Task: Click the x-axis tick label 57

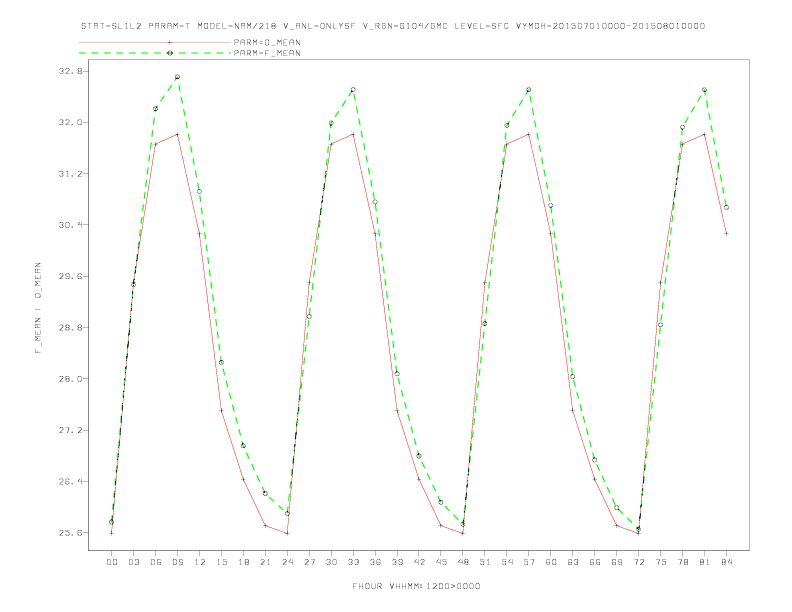Action: (529, 562)
